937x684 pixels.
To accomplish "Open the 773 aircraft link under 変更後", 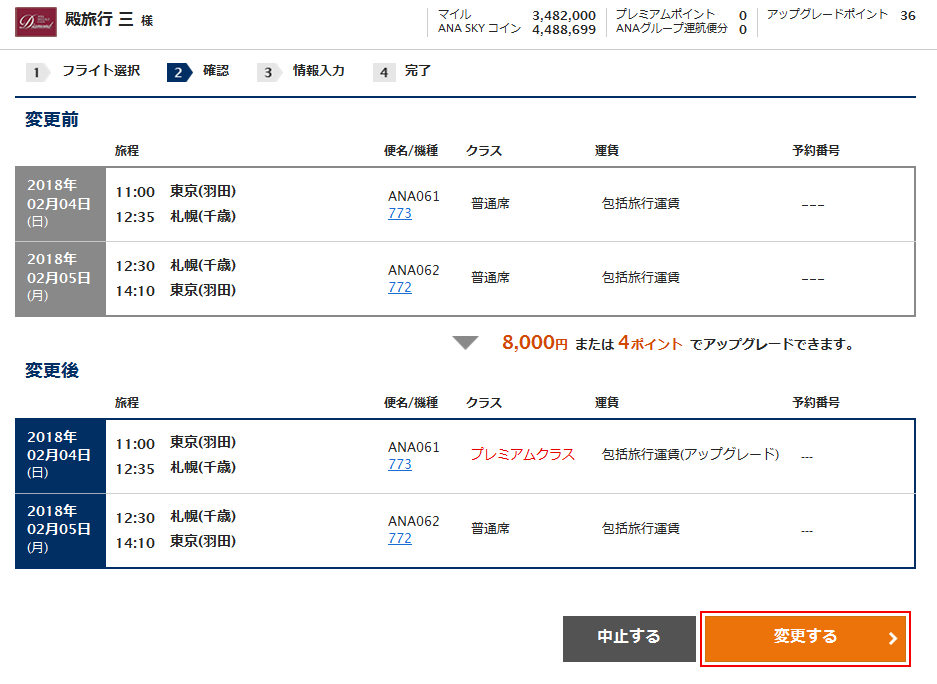I will tap(400, 464).
